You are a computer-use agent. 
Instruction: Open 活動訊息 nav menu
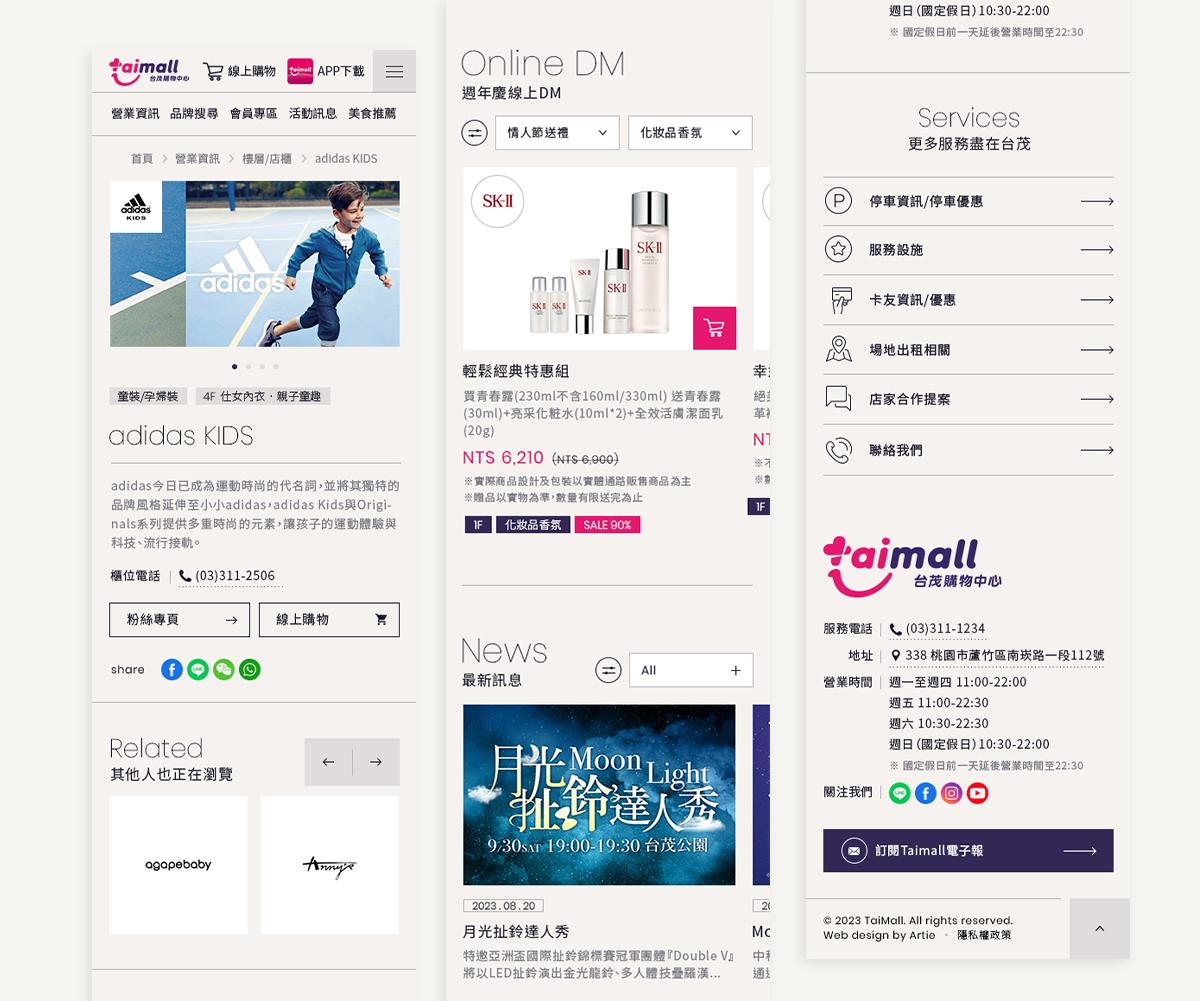(x=313, y=114)
